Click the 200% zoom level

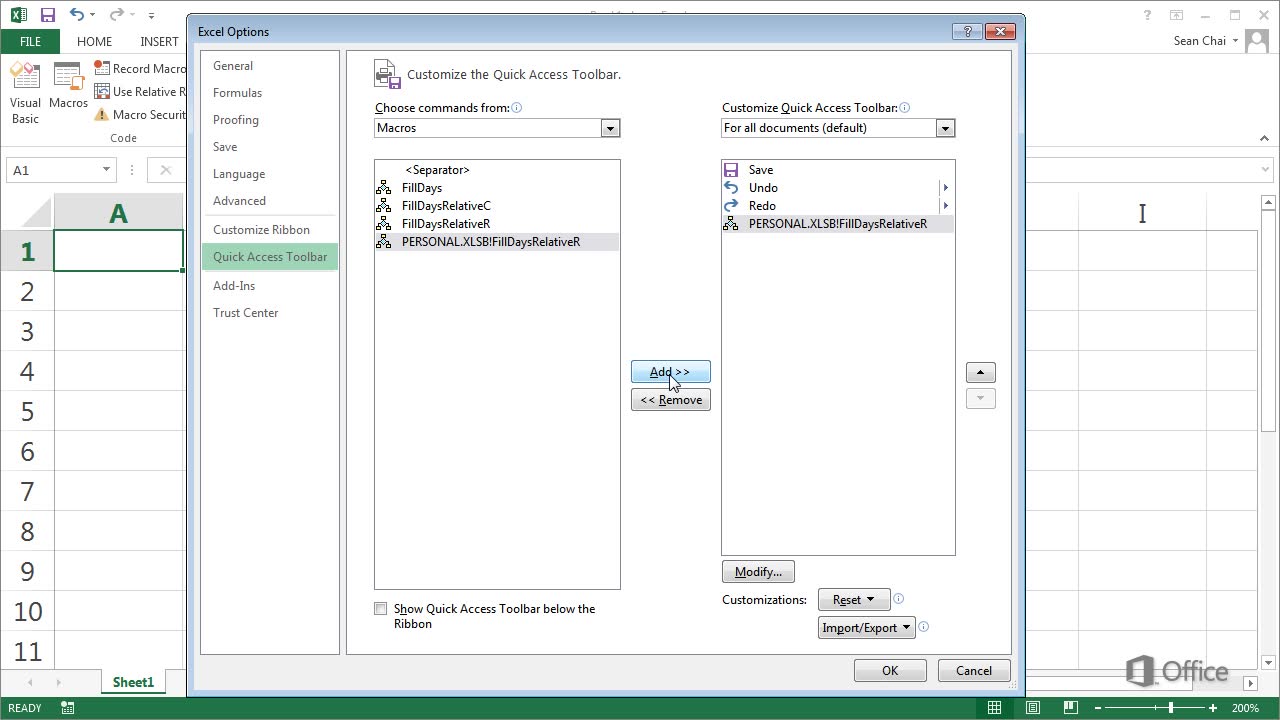coord(1244,708)
